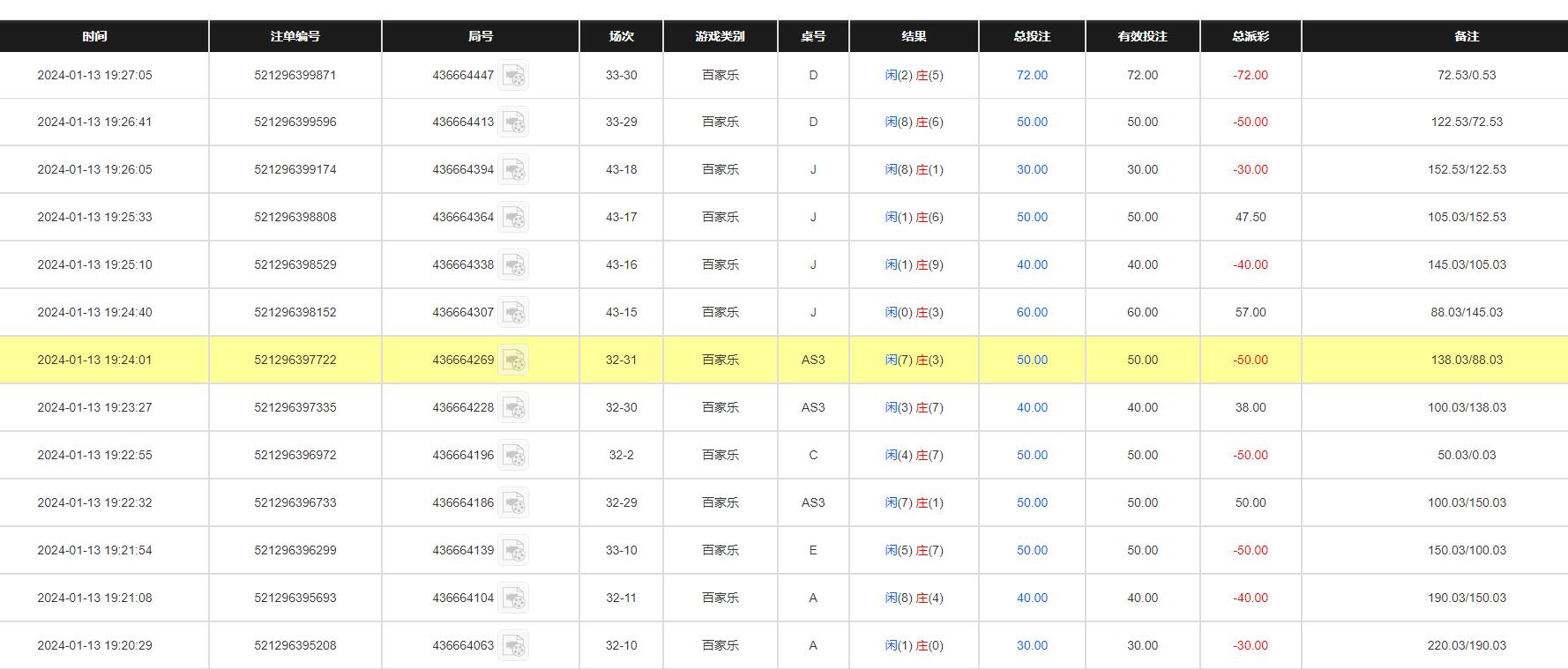
Task: Click replay icon beside round 436664063
Action: (513, 645)
